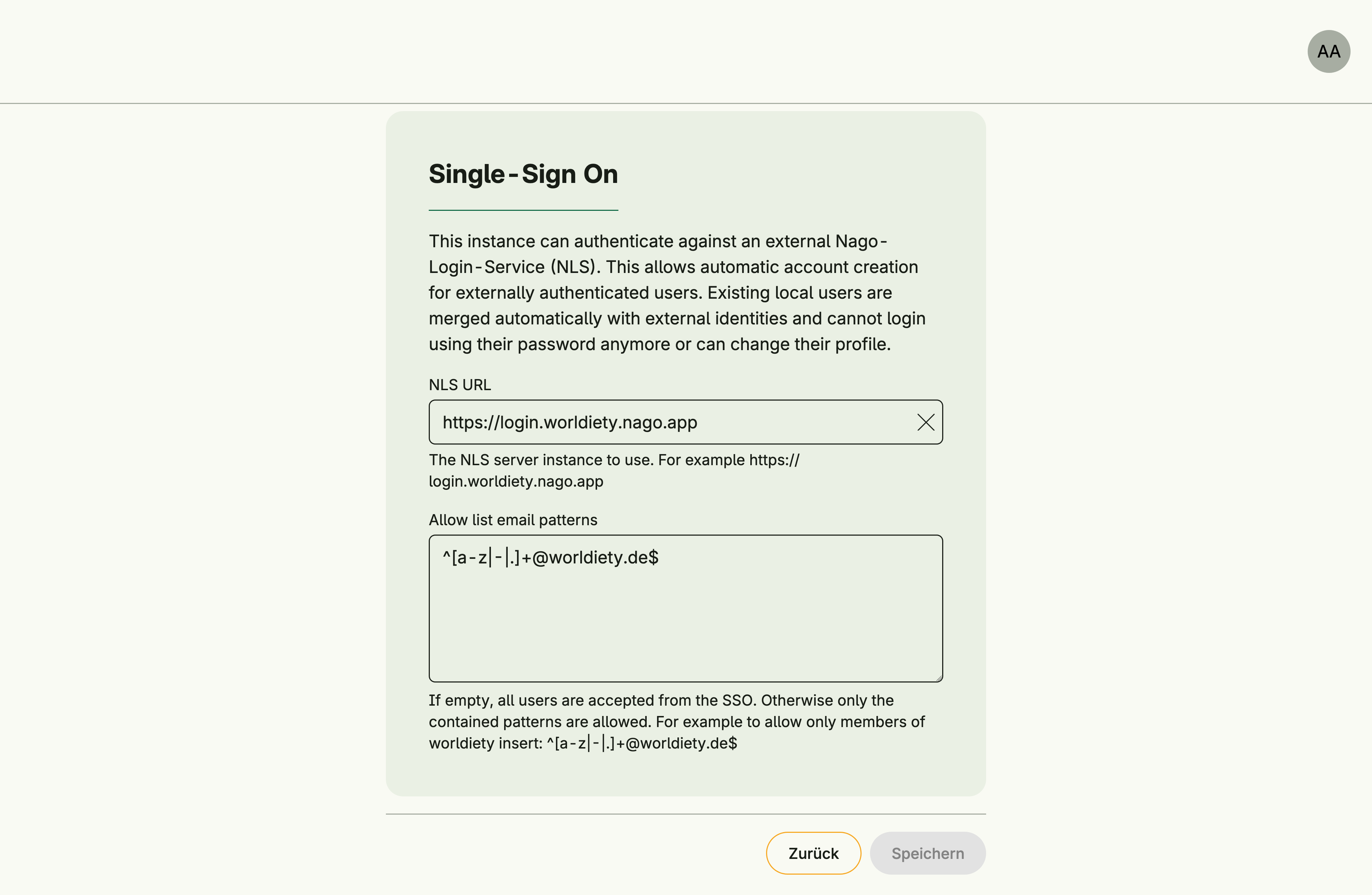1372x895 pixels.
Task: Place cursor in the entered https://login.worldiety.nago.app URL
Action: coord(570,422)
